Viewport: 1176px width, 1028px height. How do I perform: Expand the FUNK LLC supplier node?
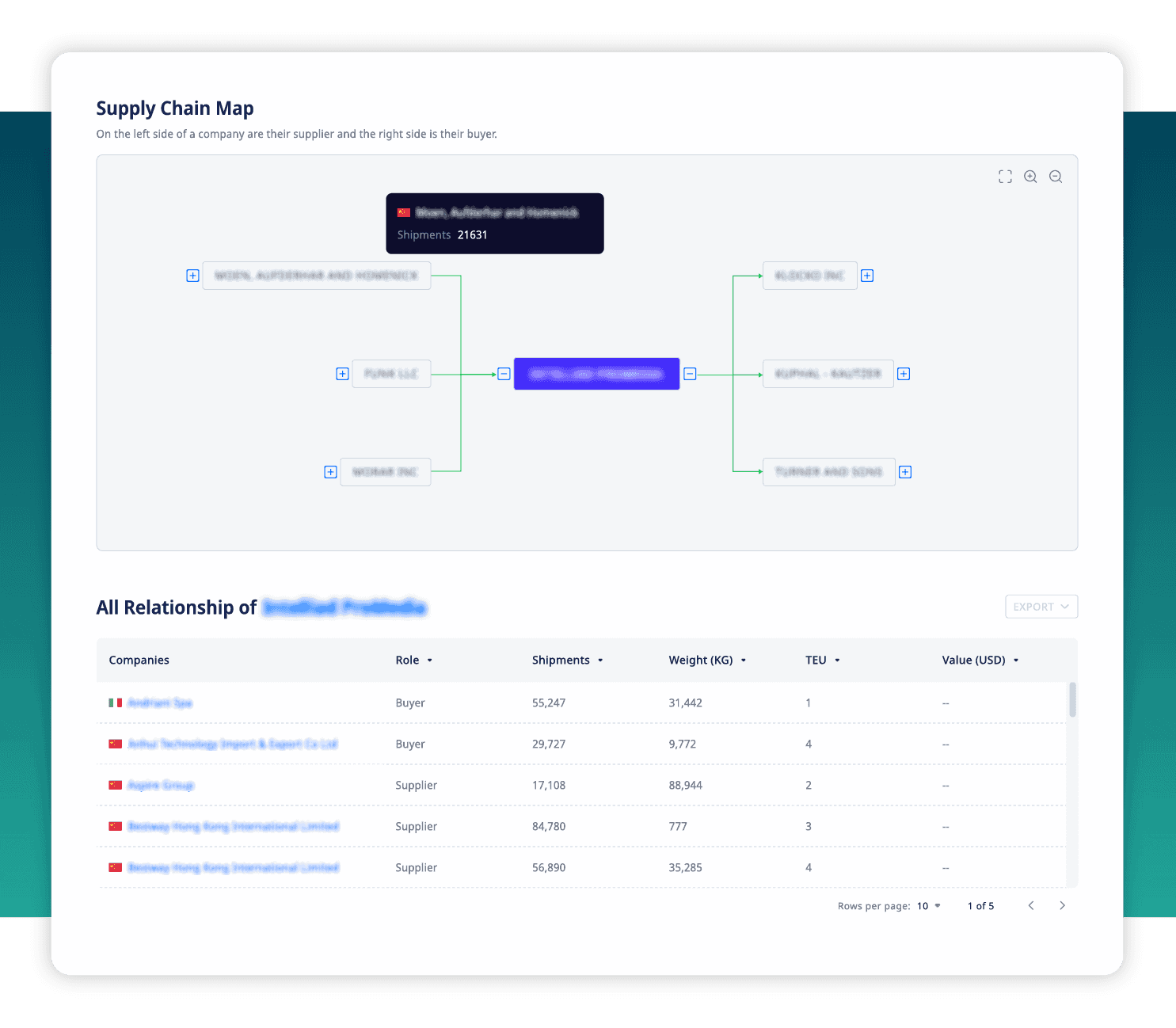tap(342, 374)
